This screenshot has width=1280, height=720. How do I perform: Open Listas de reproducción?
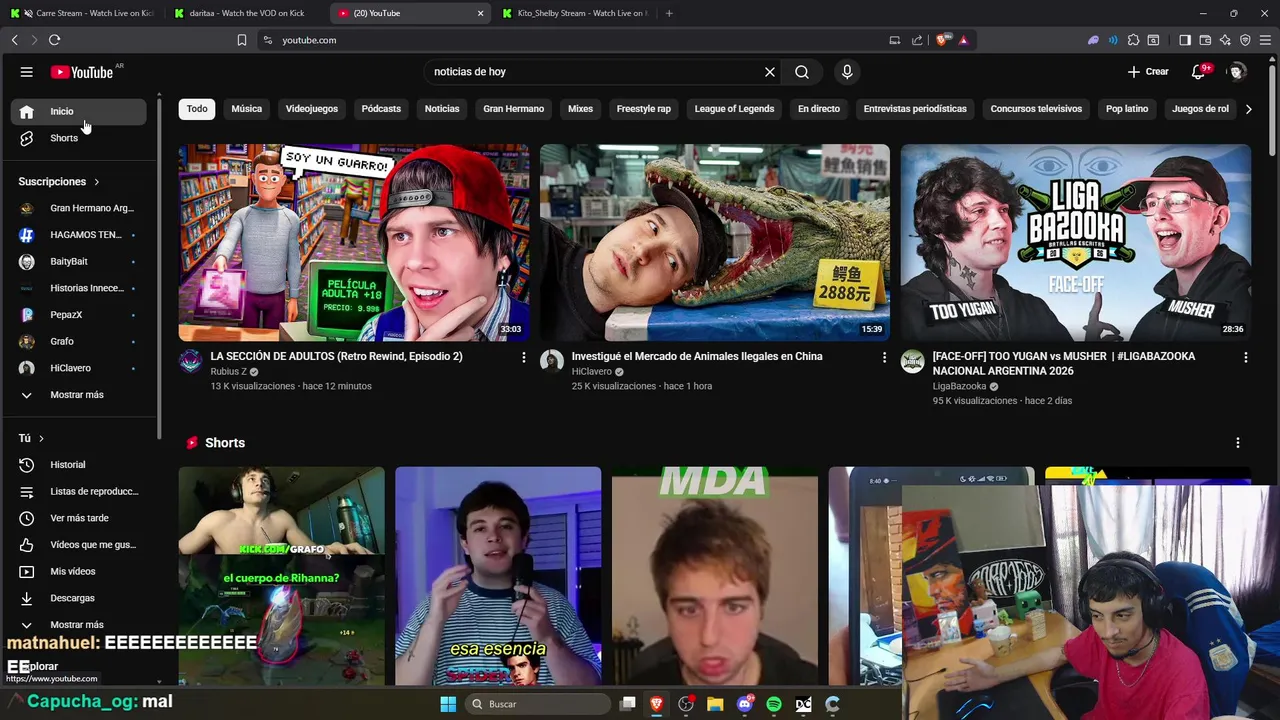(x=78, y=491)
